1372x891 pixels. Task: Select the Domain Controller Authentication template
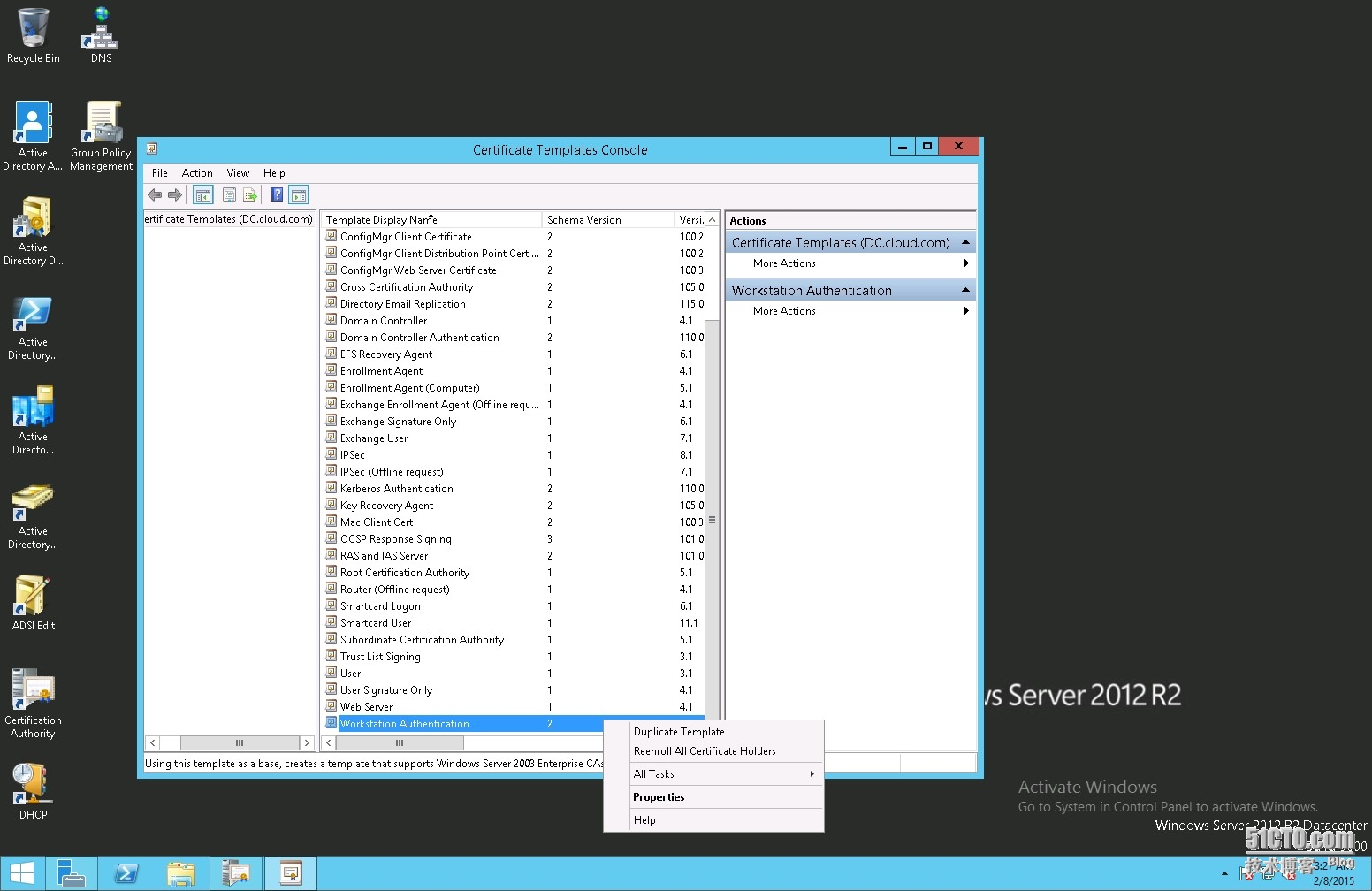click(x=420, y=338)
